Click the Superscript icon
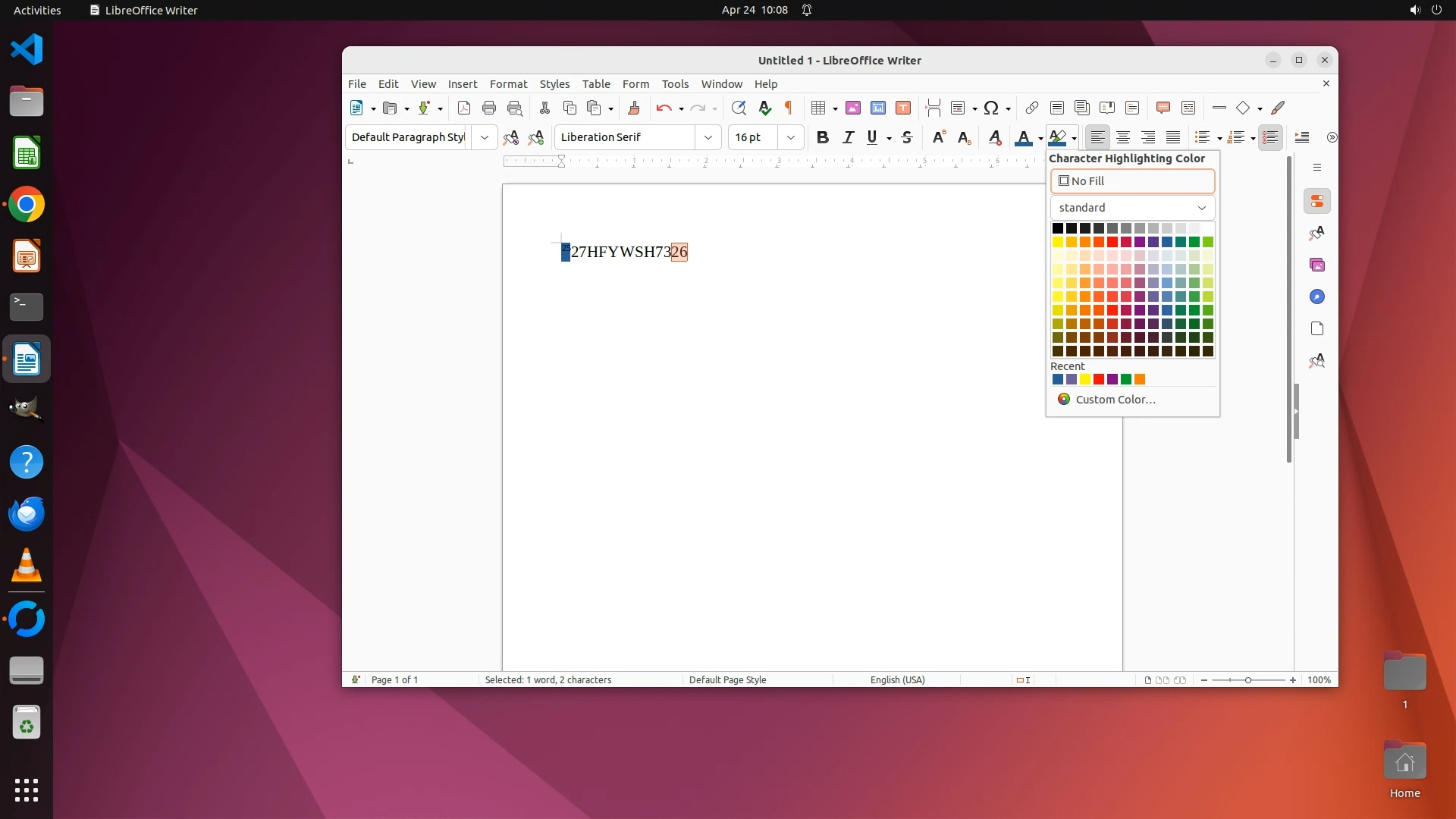This screenshot has height=819, width=1456. [939, 137]
